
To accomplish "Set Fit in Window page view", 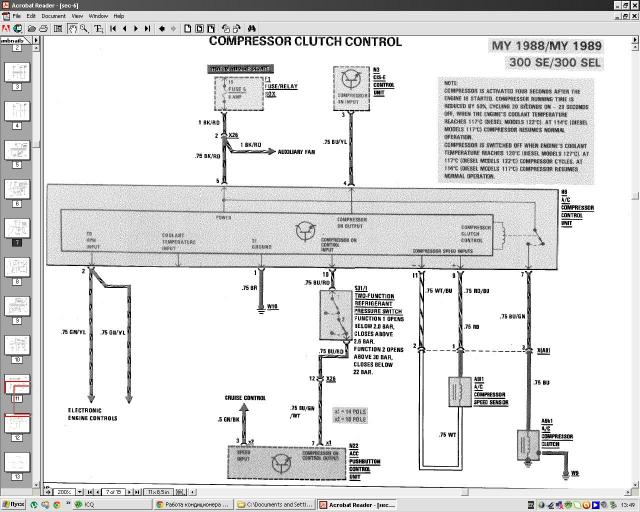I will pyautogui.click(x=200, y=29).
